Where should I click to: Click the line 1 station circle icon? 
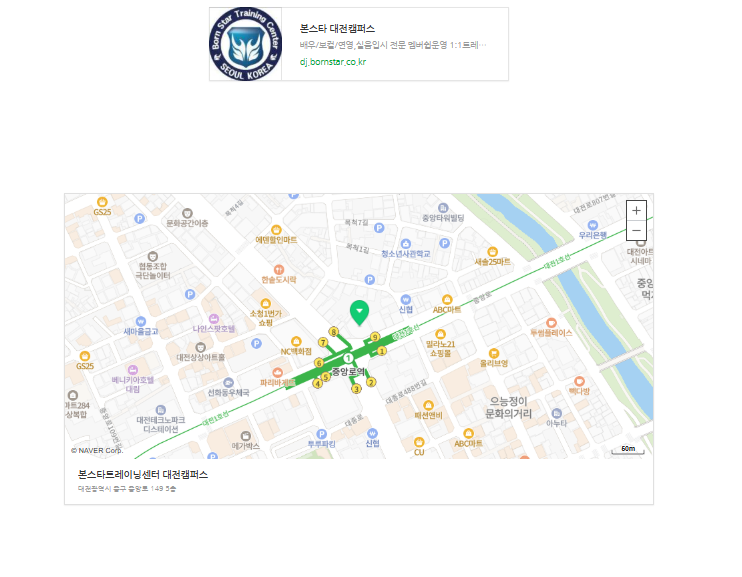click(348, 358)
